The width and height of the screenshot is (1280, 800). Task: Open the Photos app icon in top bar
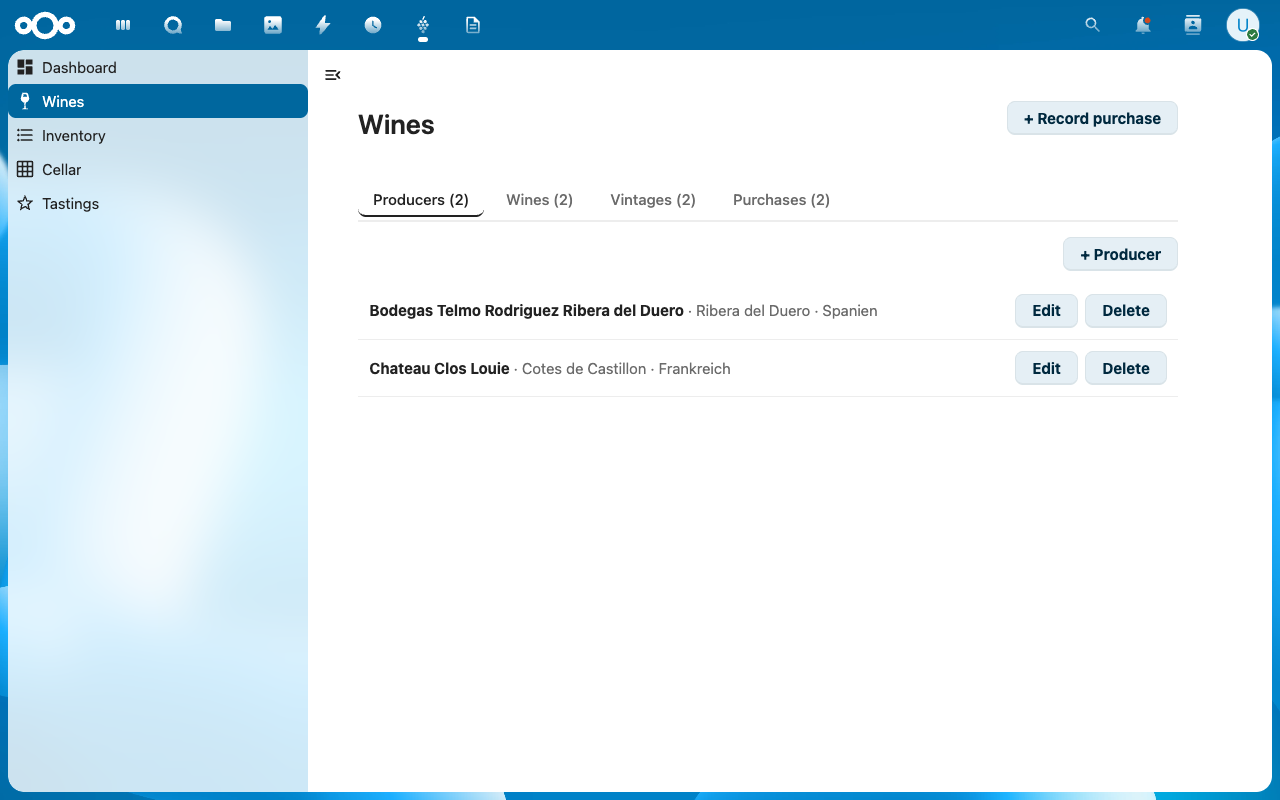273,25
